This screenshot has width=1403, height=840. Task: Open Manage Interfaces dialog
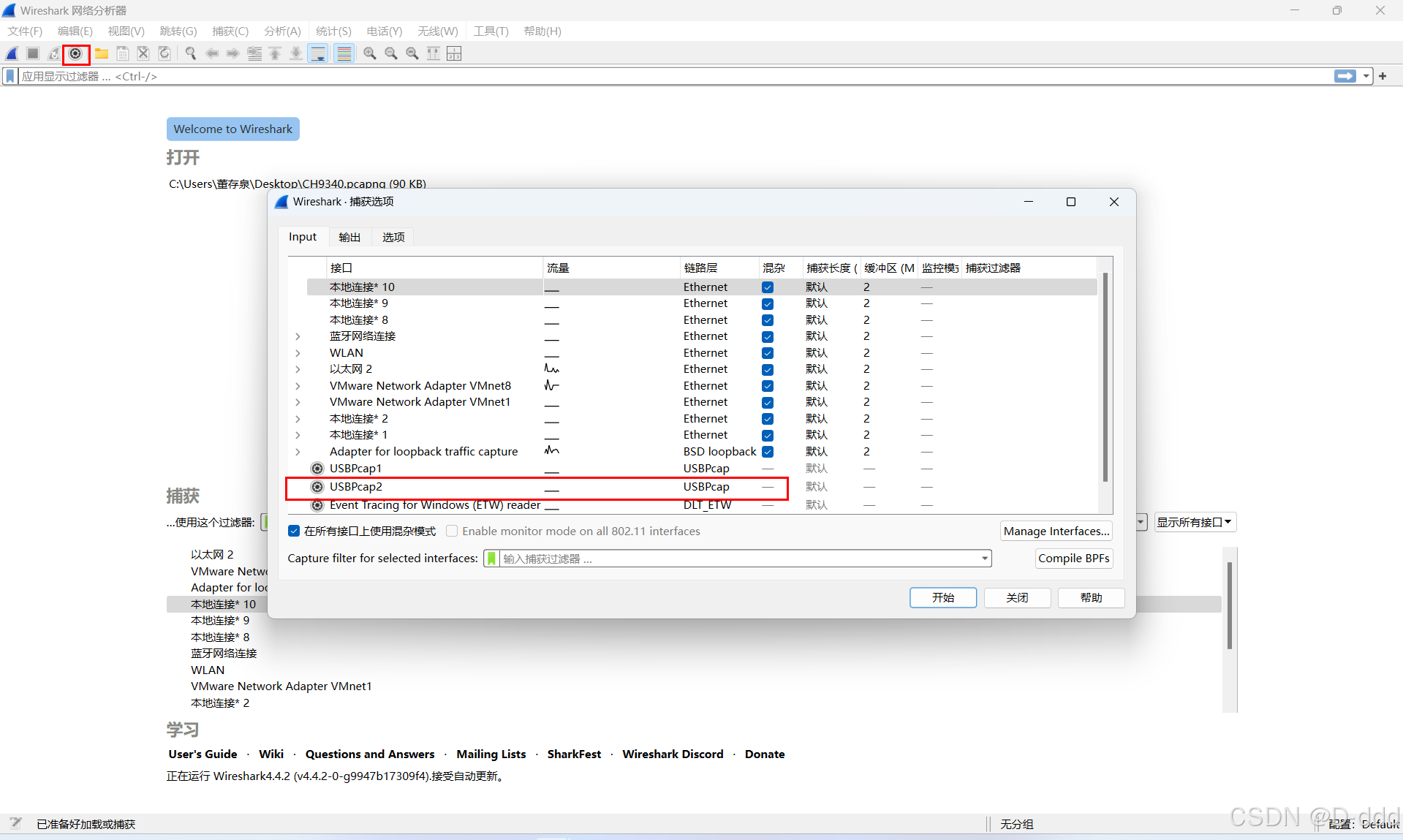pyautogui.click(x=1056, y=531)
